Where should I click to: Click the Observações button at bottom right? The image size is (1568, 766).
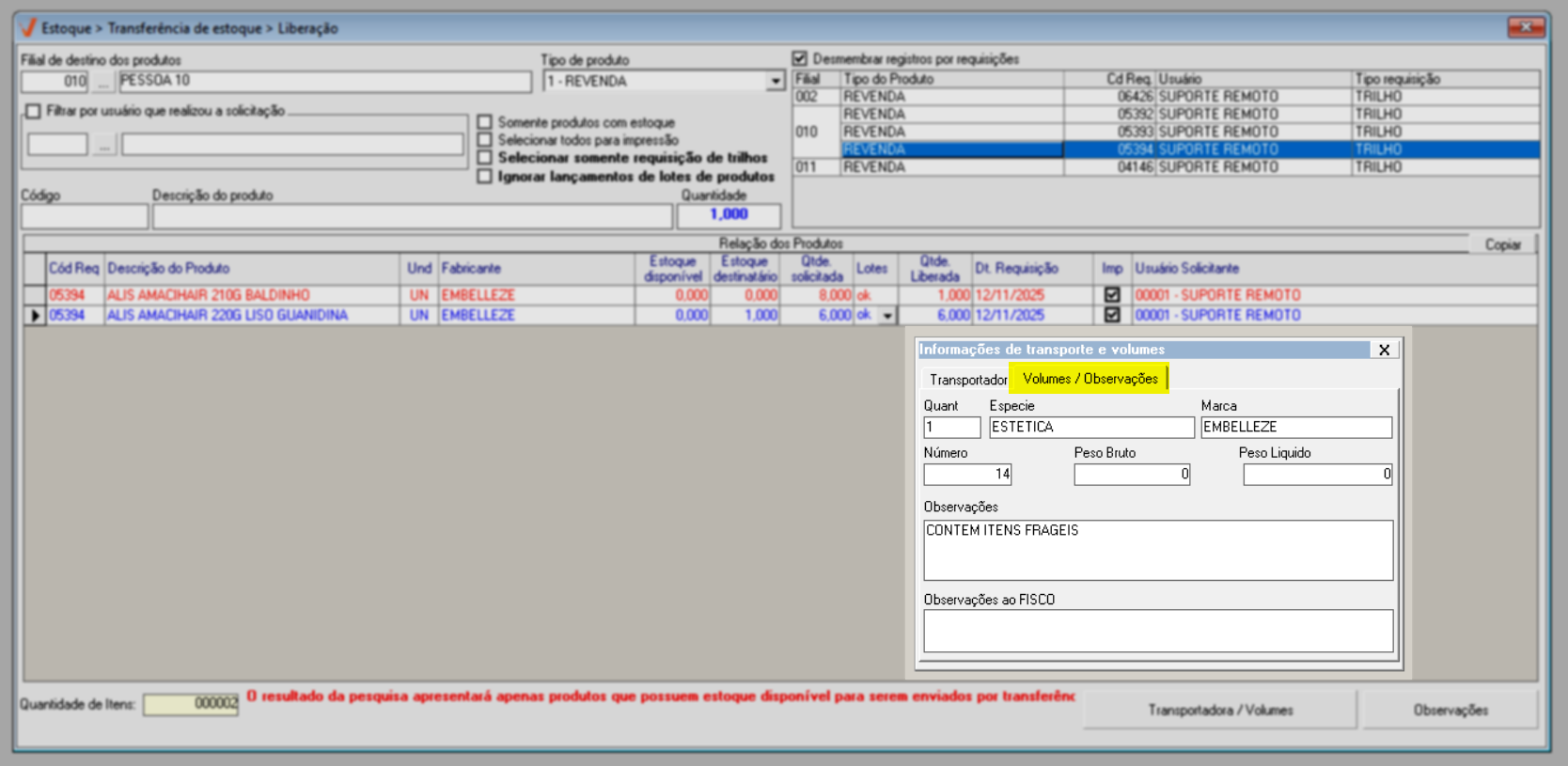[1450, 710]
